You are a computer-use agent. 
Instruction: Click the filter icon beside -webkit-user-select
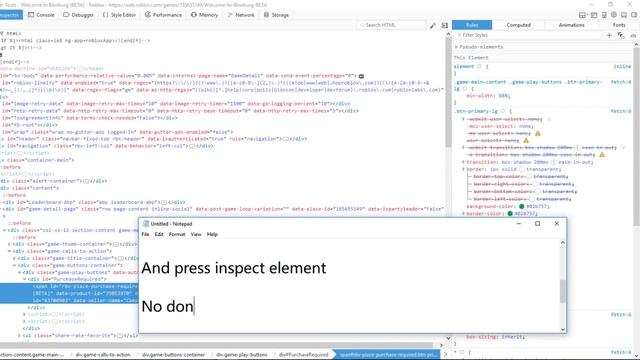point(549,119)
